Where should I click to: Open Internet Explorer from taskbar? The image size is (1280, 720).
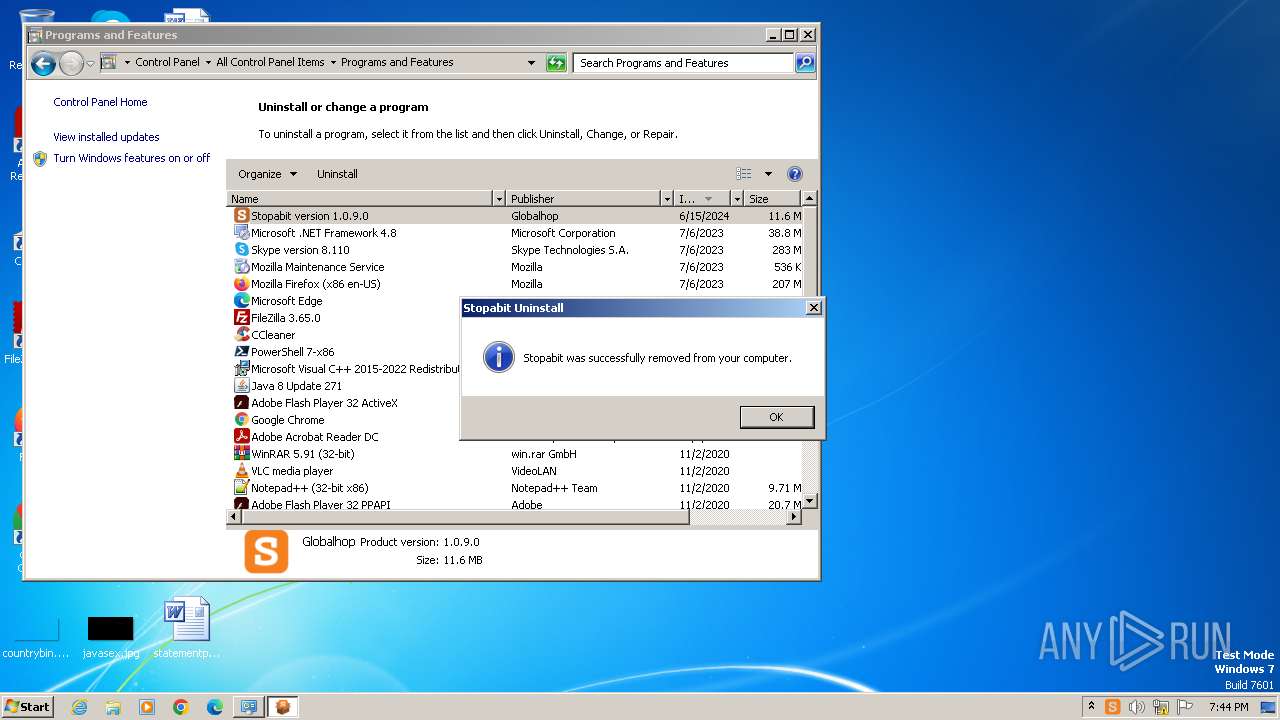coord(79,707)
